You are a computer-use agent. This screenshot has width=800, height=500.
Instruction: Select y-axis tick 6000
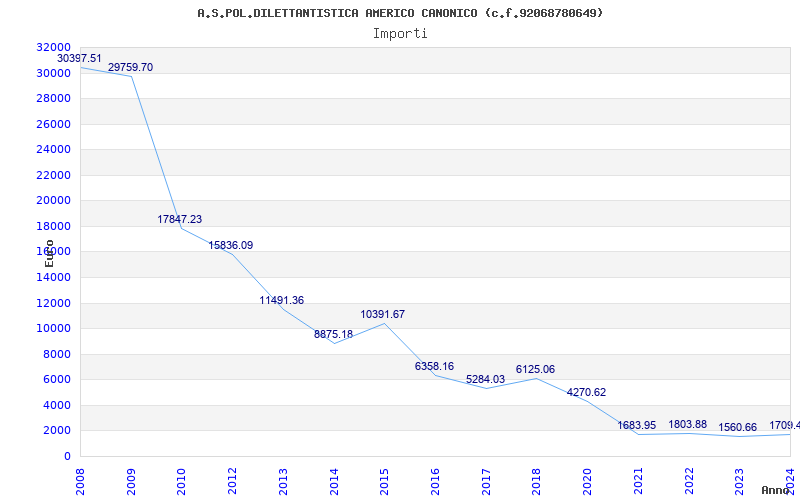(57, 380)
